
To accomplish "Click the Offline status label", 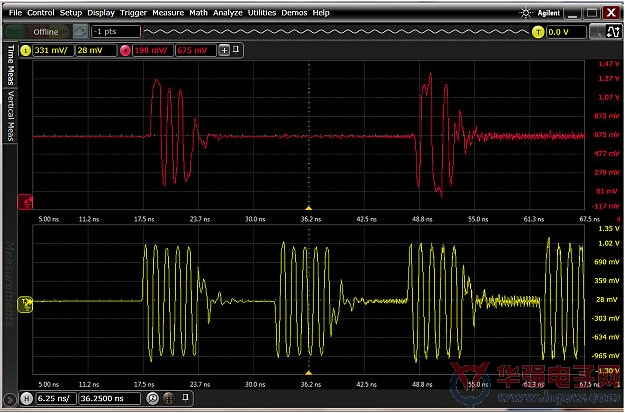I will 45,32.
